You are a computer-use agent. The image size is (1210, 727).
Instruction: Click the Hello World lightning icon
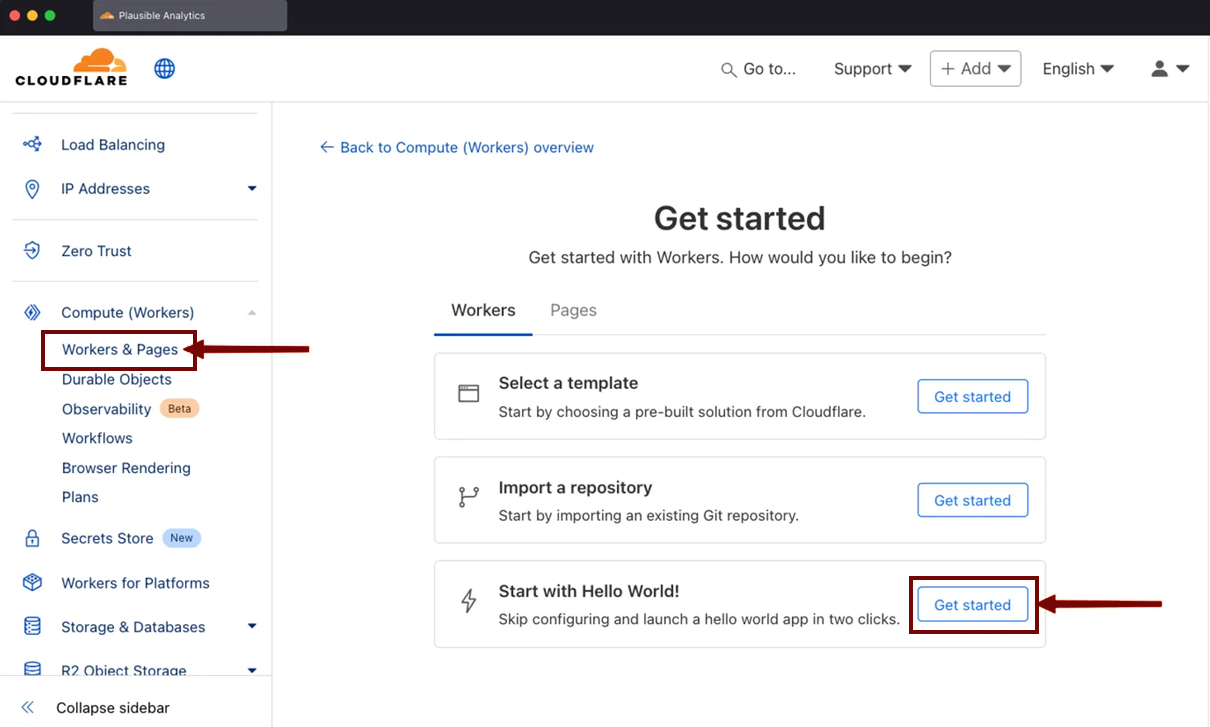[x=468, y=601]
